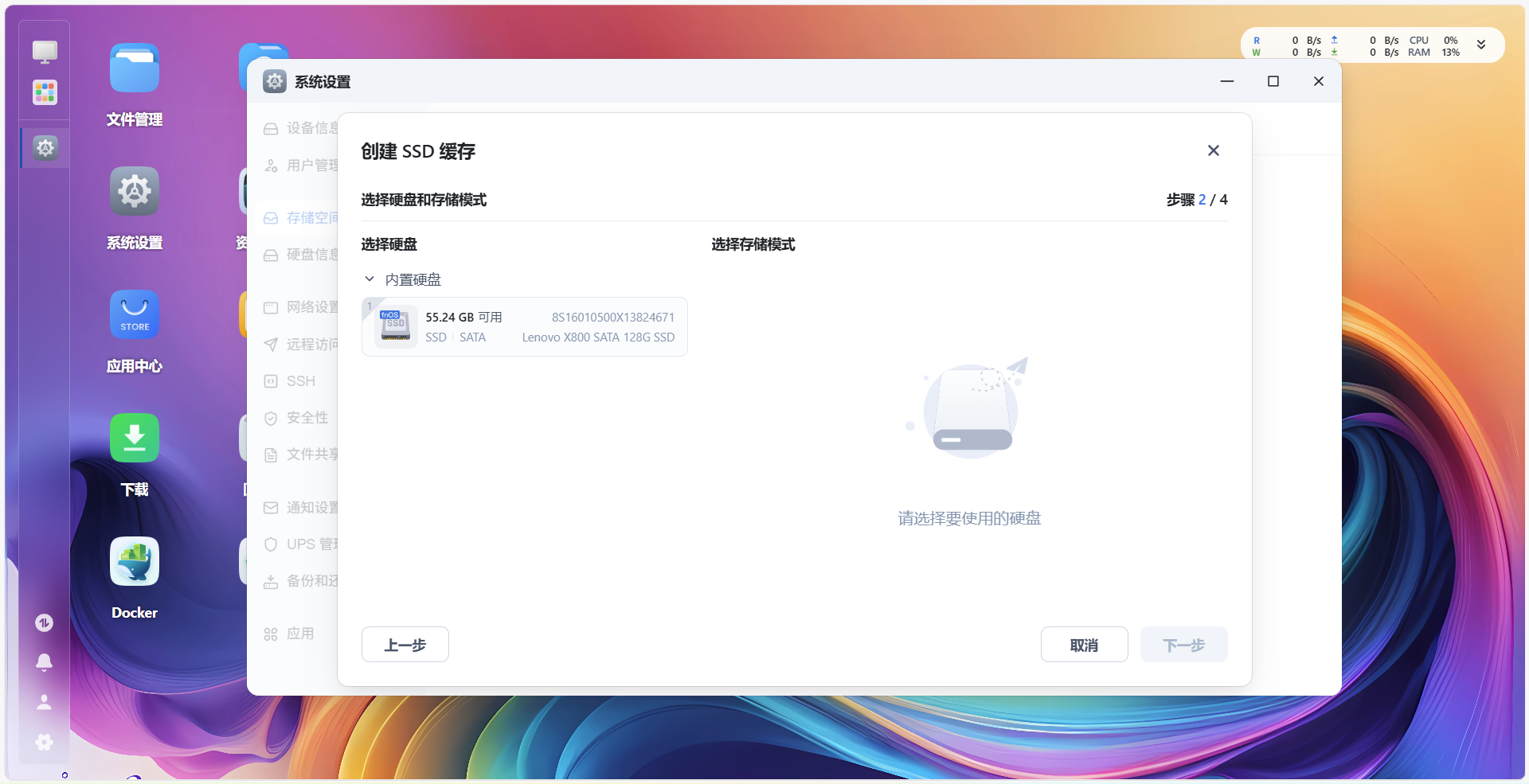Launch the 应用中心 STORE desktop icon

click(x=135, y=314)
